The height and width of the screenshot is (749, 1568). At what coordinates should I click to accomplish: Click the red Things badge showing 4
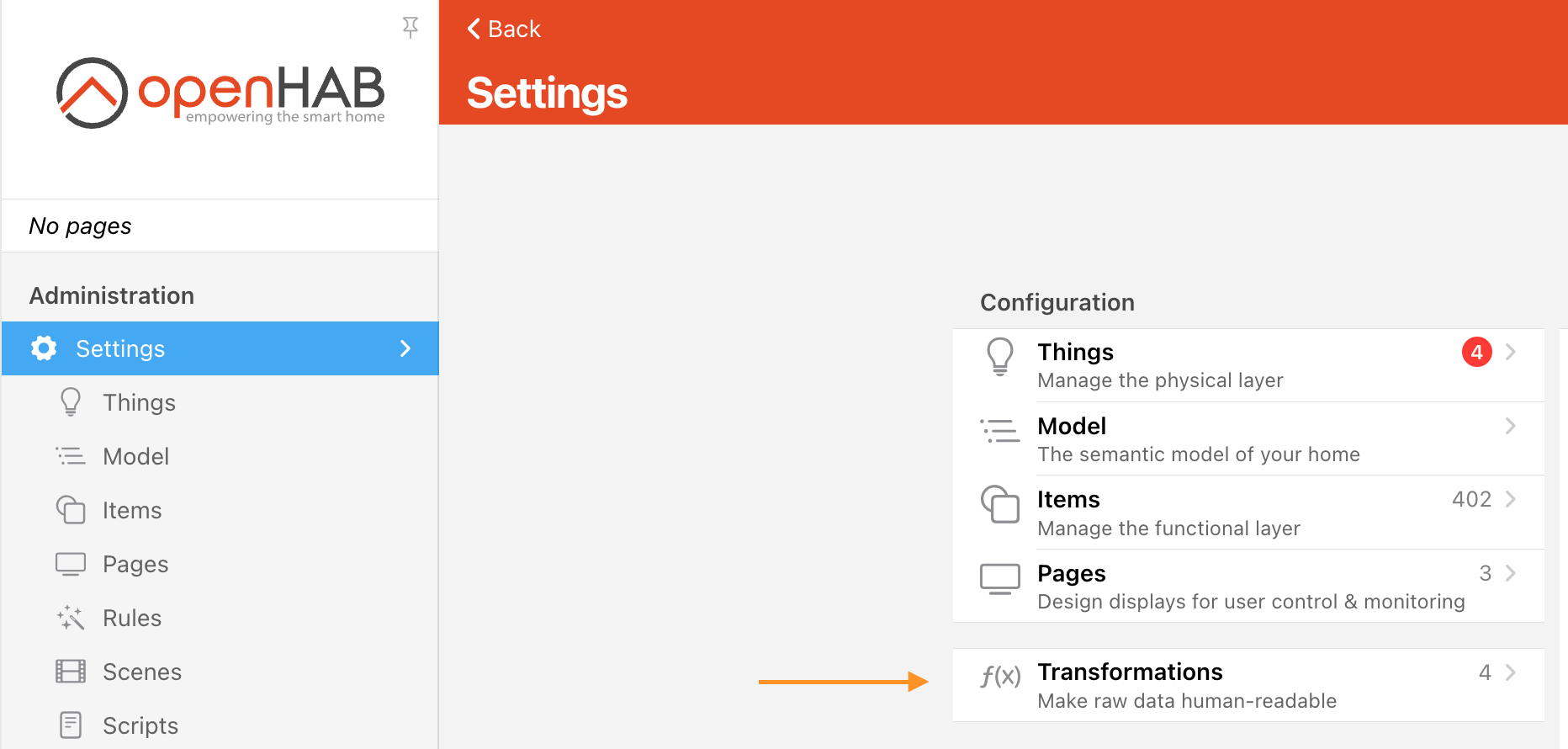tap(1476, 352)
